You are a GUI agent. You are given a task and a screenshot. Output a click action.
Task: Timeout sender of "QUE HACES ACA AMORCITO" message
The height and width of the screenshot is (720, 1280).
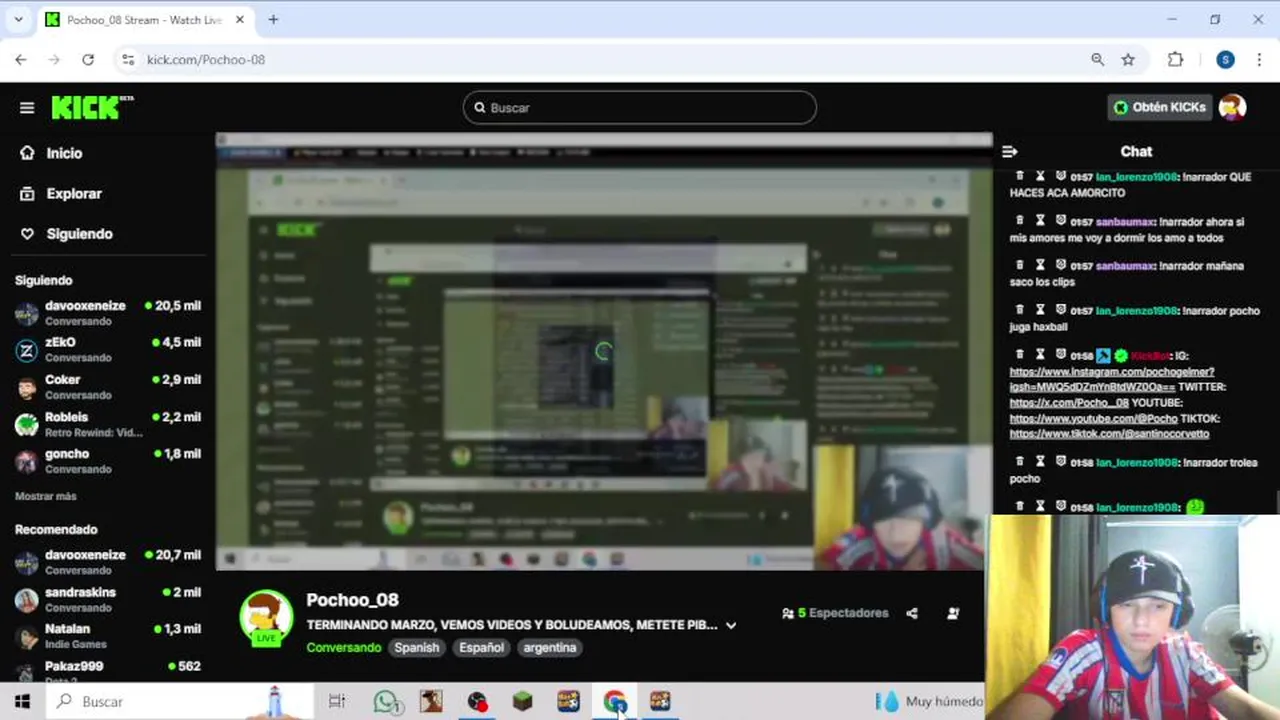pos(1040,176)
